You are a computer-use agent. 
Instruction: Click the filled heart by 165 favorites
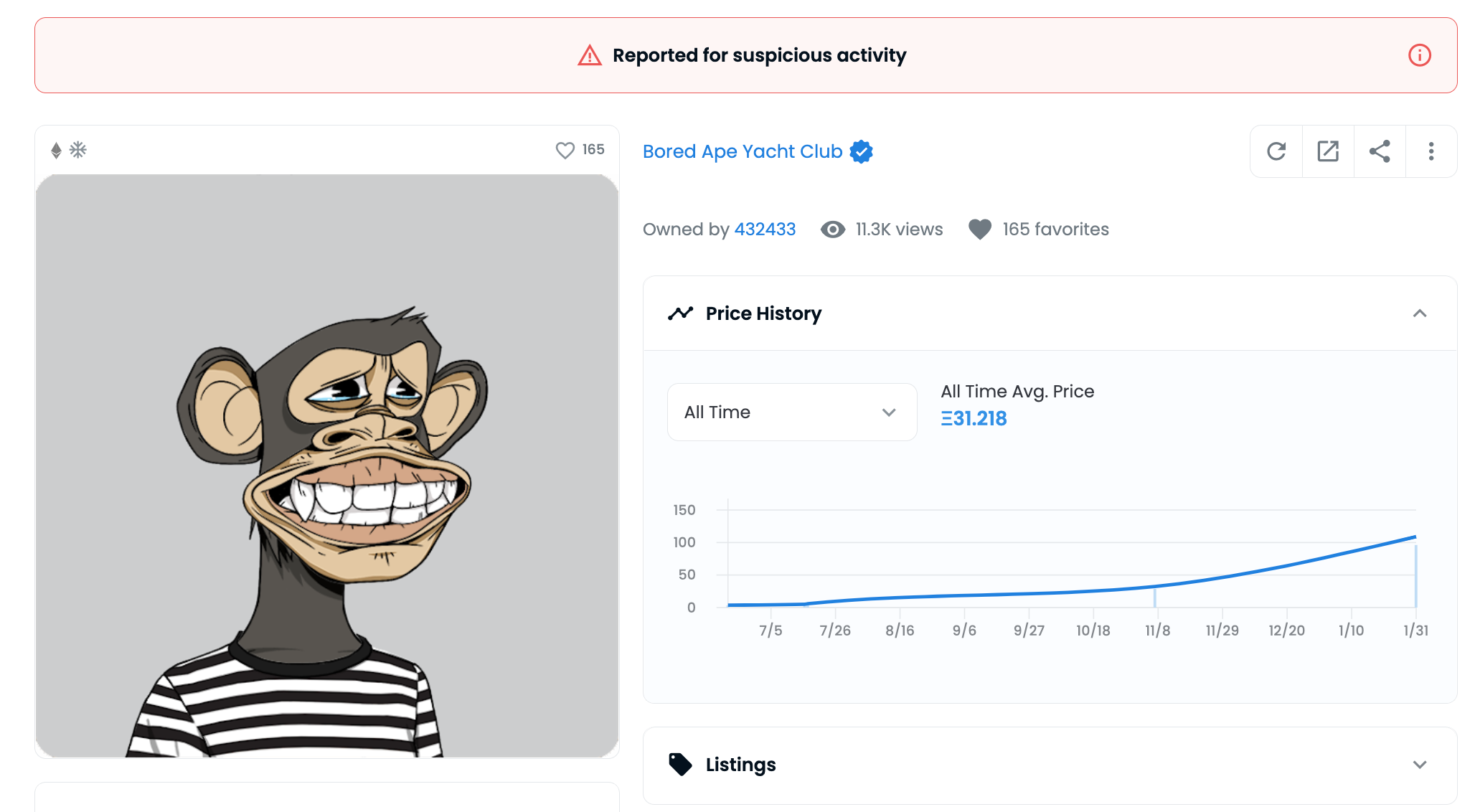tap(980, 230)
